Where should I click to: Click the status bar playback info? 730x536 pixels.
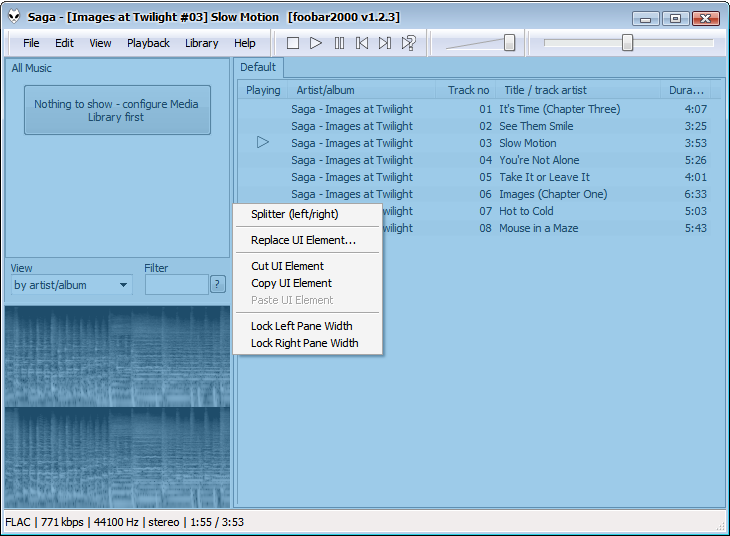125,522
